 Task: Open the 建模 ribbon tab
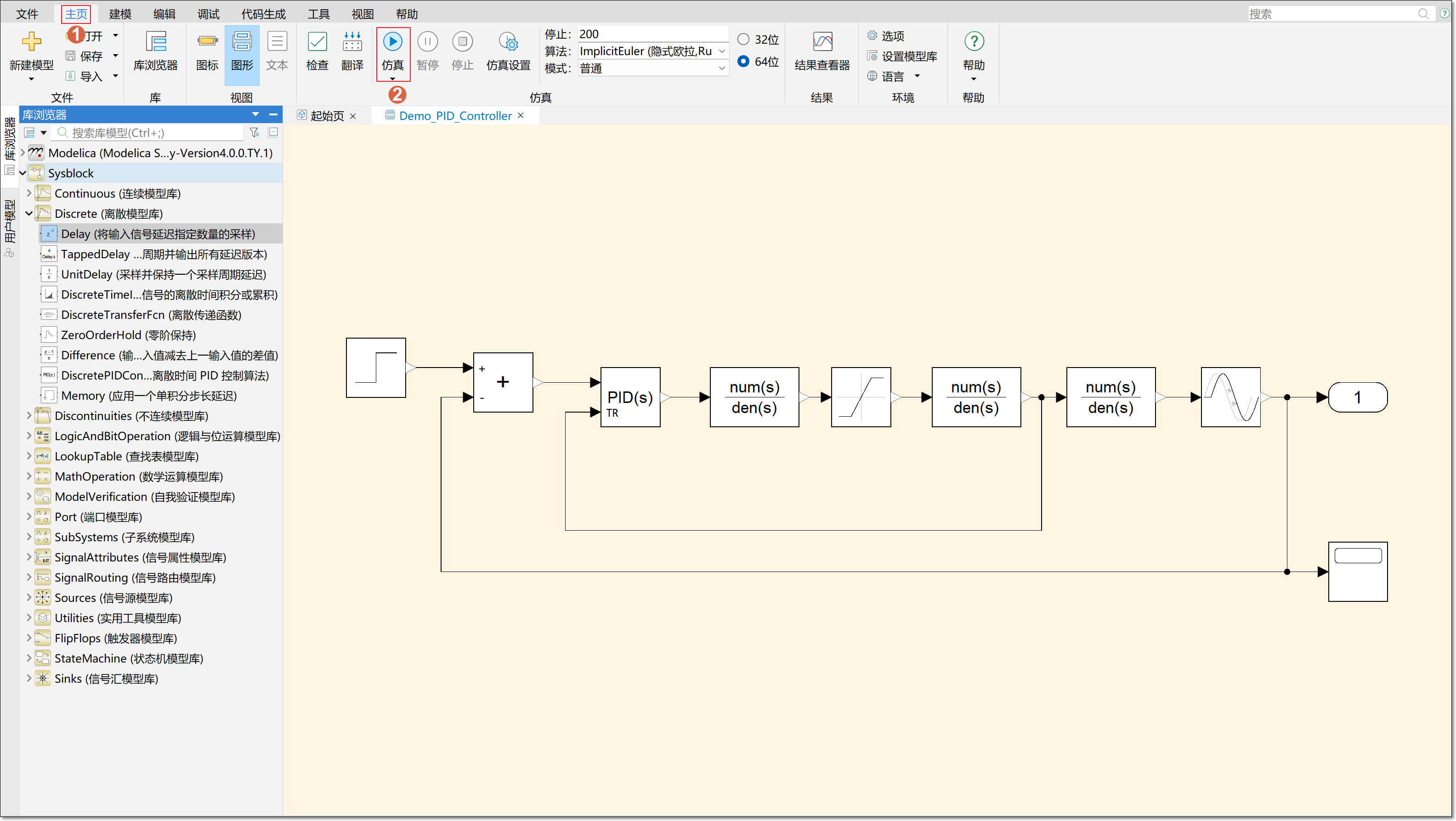120,14
